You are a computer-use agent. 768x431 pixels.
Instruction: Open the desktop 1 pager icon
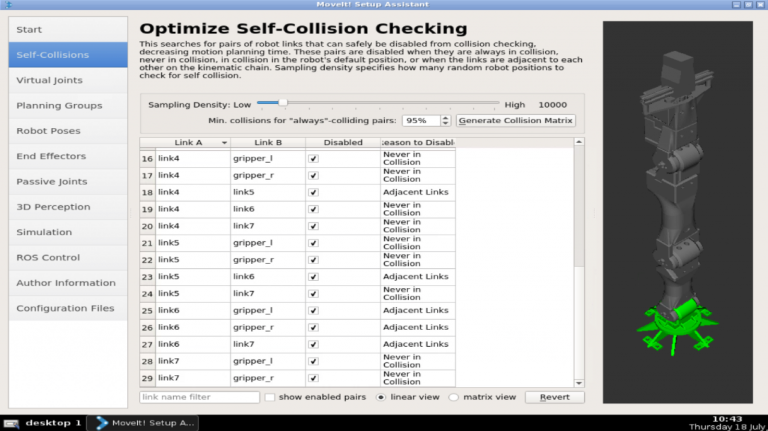[x=11, y=423]
